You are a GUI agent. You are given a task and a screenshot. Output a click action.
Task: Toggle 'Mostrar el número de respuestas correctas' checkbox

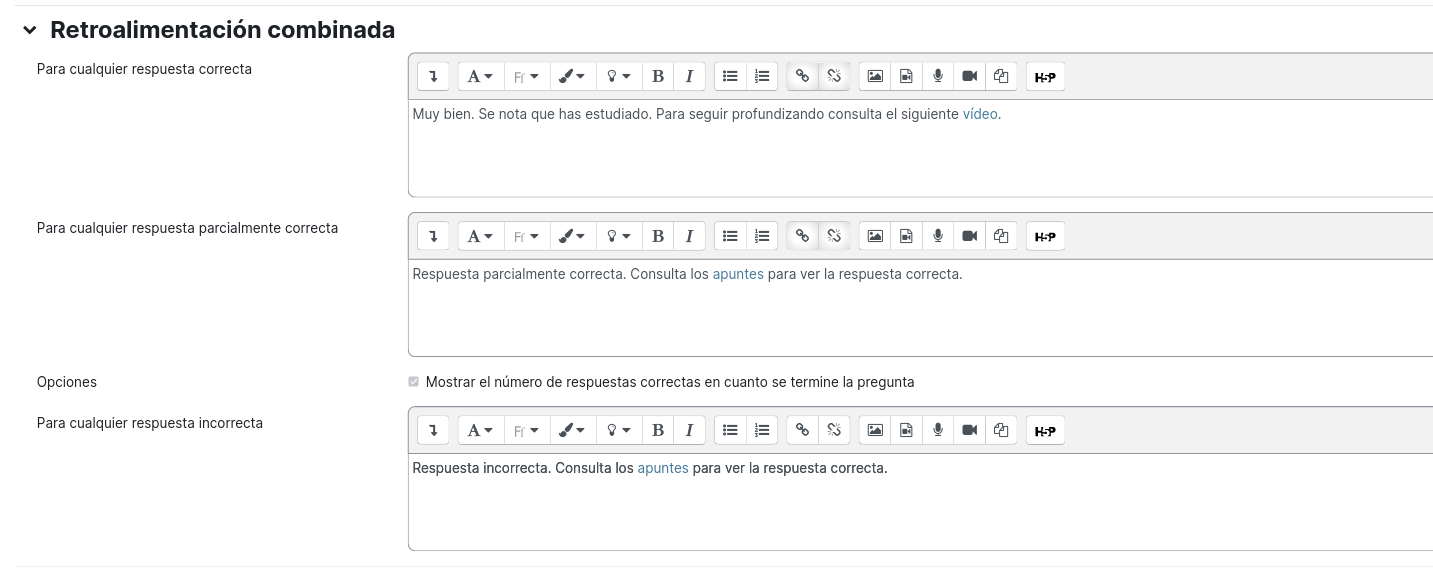click(x=414, y=382)
